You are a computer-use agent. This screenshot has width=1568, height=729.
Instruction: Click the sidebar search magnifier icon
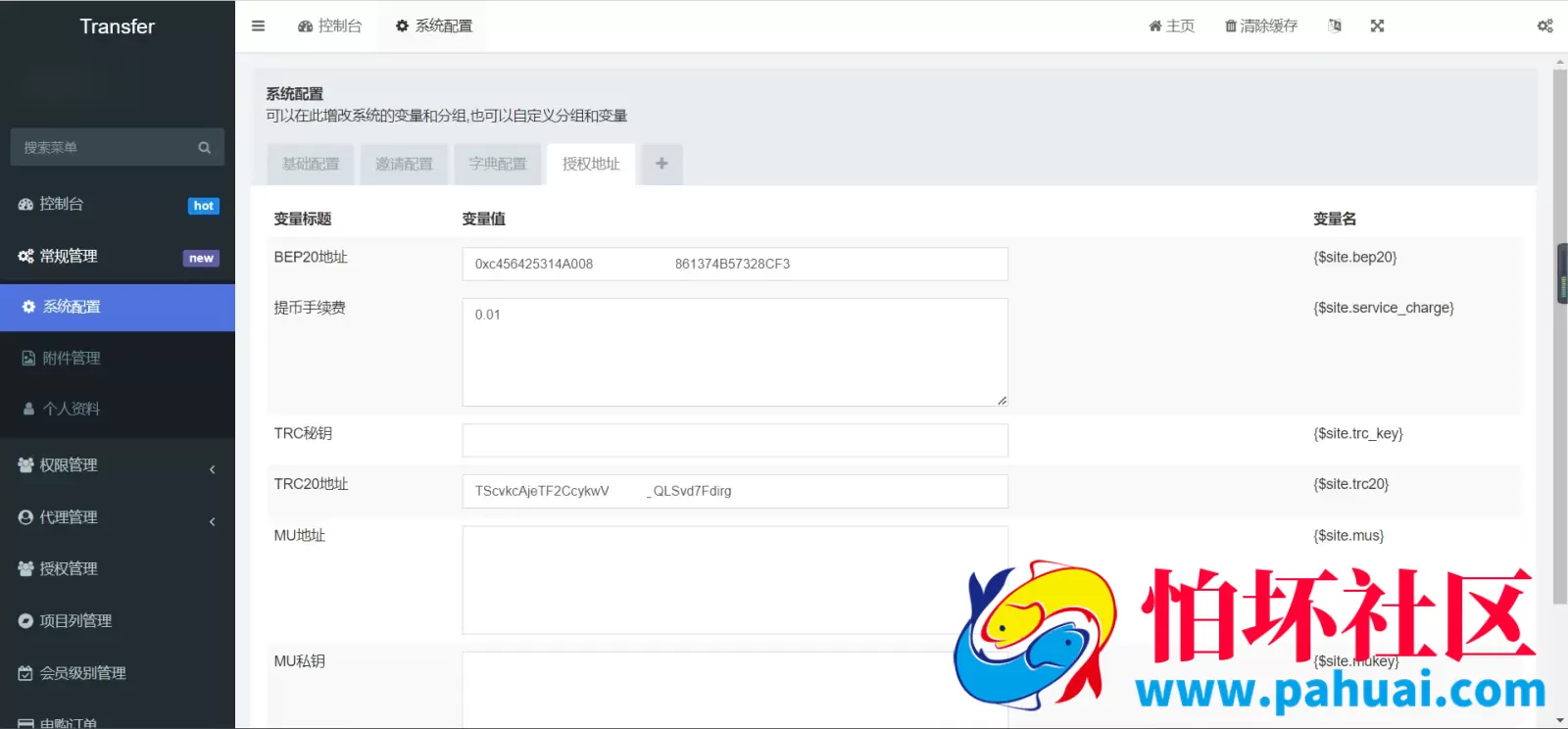[x=205, y=148]
